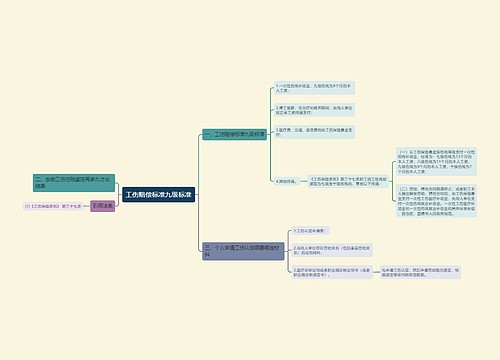Select the central node 工伤赔偿标准九级标准
The width and height of the screenshot is (500, 360).
click(x=158, y=195)
